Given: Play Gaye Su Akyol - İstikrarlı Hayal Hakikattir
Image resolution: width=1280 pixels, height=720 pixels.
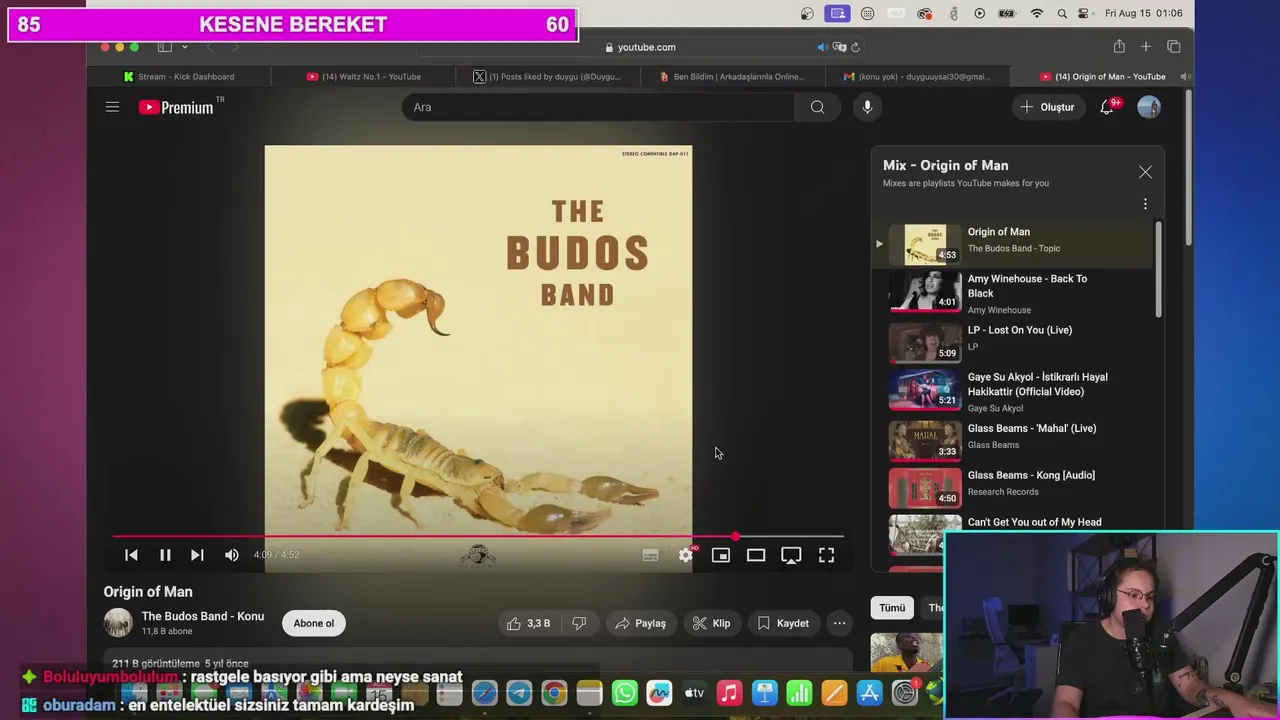Looking at the screenshot, I should point(1013,391).
